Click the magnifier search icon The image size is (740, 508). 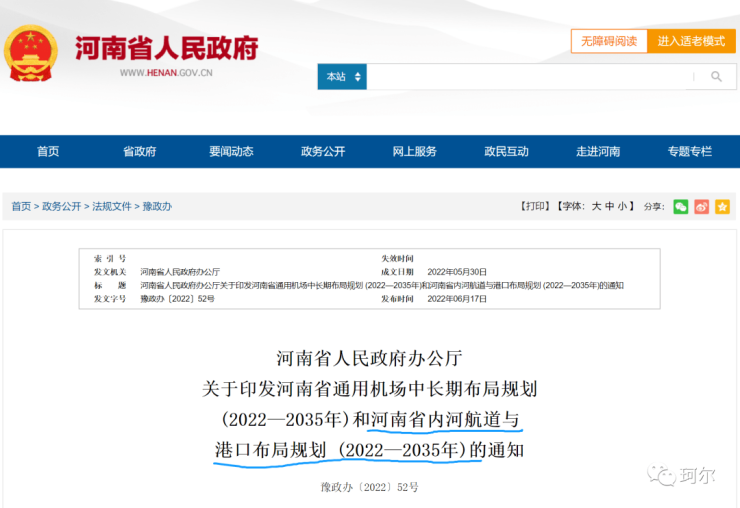coord(716,77)
